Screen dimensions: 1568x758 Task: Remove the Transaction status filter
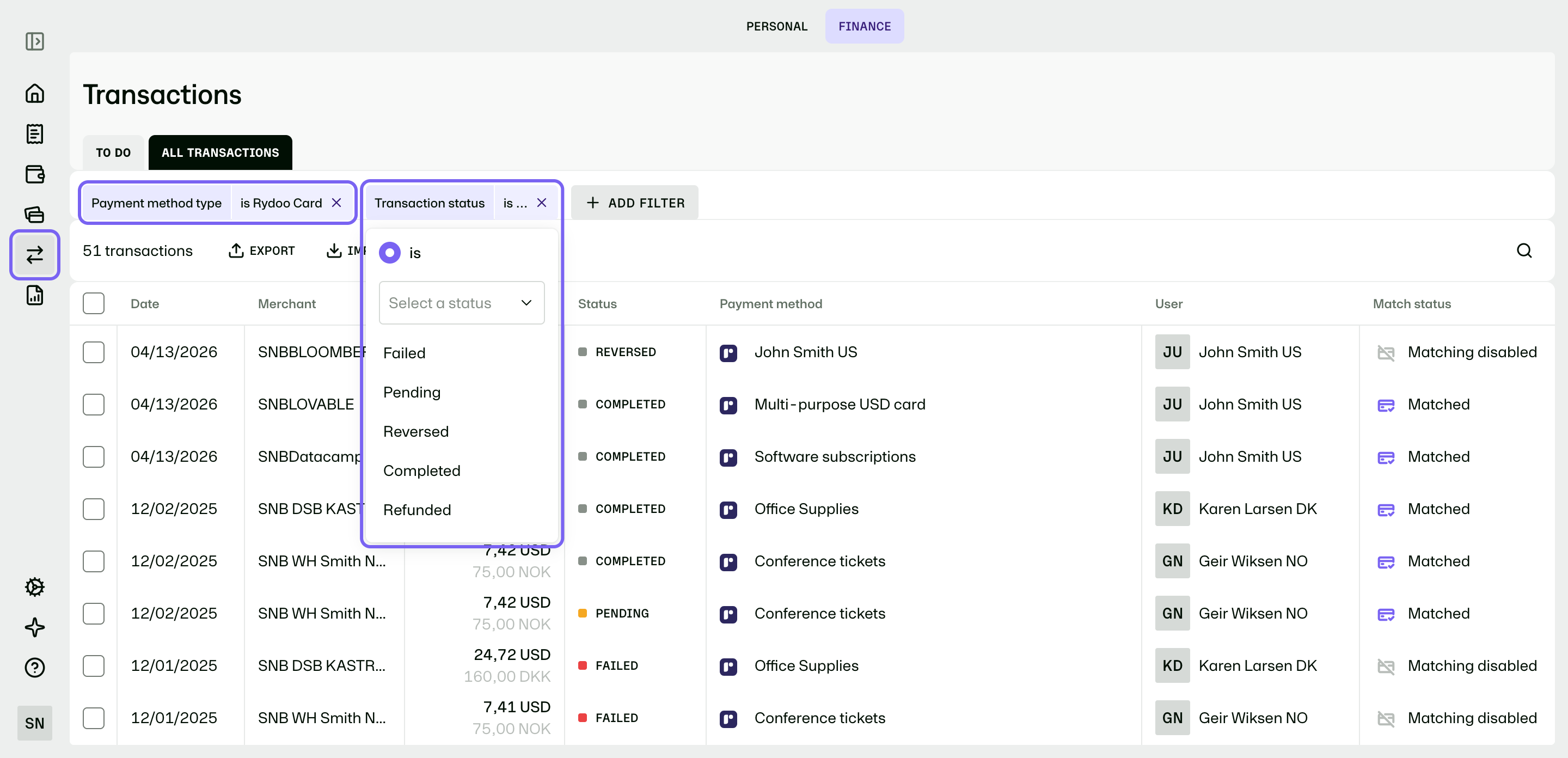click(x=541, y=203)
